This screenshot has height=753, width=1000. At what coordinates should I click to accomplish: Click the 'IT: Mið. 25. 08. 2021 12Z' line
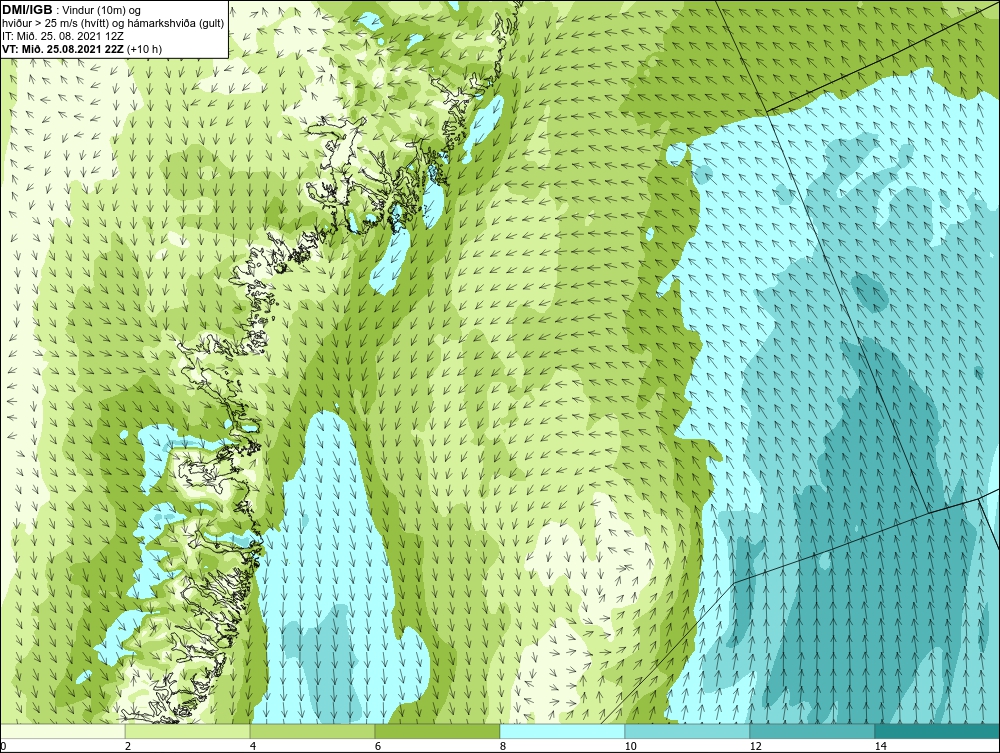[x=62, y=36]
